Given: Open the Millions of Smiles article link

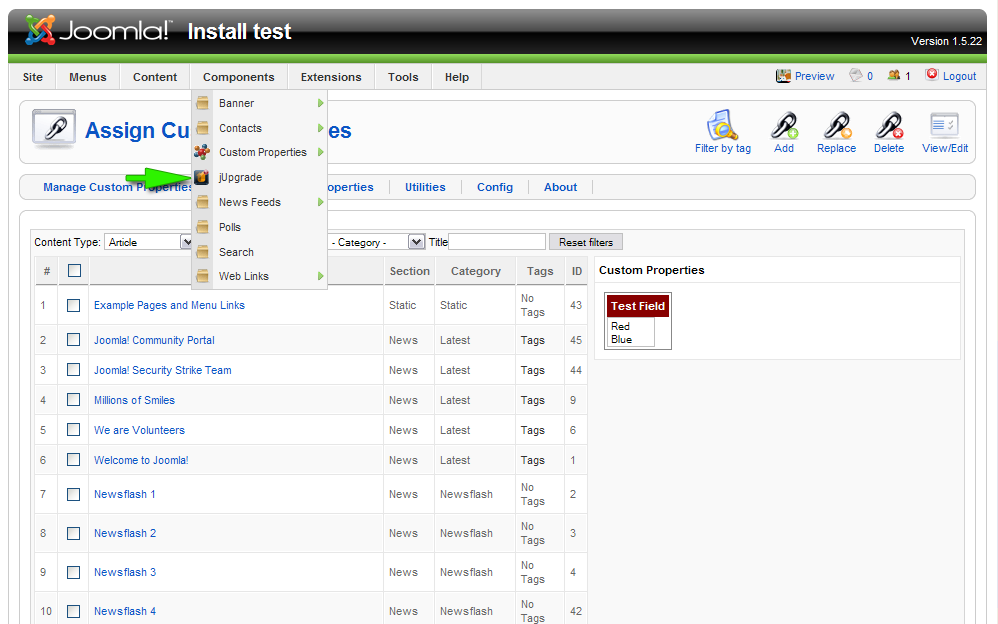Looking at the screenshot, I should 134,400.
